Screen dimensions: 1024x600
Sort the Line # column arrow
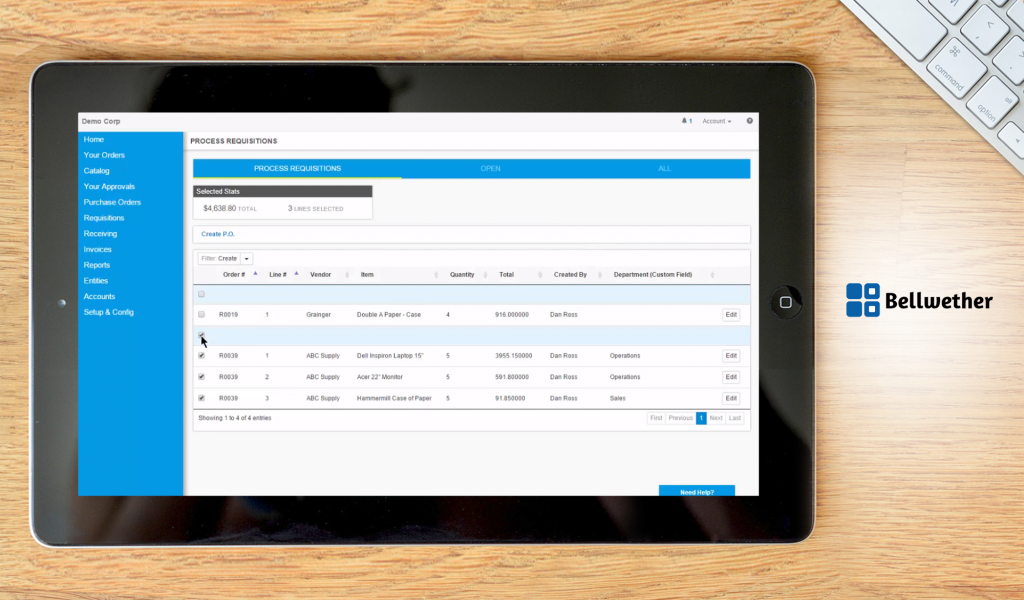tap(296, 273)
